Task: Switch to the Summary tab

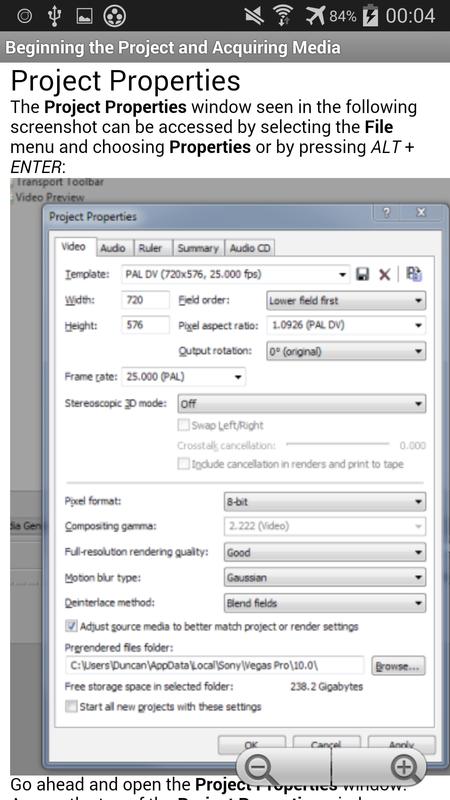Action: click(198, 248)
